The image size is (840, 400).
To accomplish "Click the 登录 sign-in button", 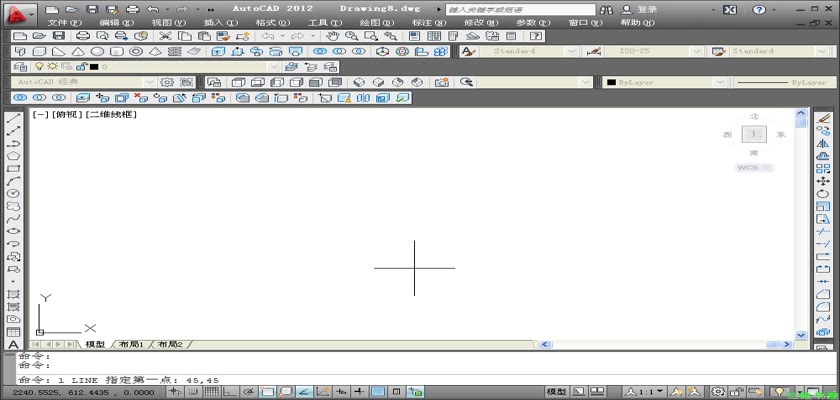I will coord(639,10).
